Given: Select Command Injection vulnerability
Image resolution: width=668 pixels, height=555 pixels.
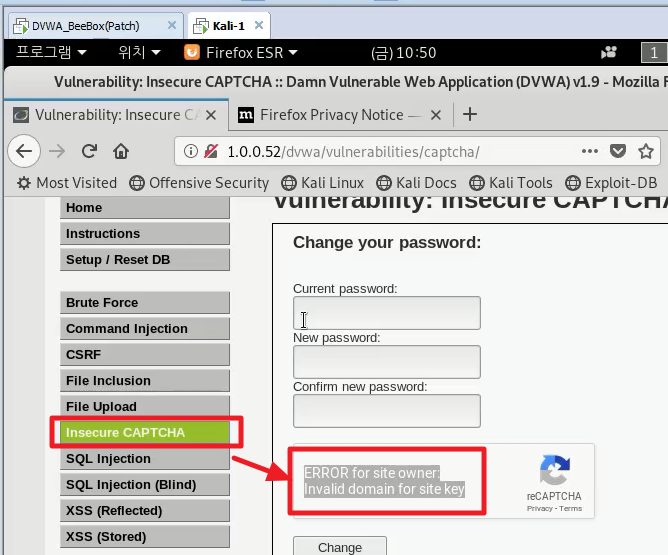Looking at the screenshot, I should tap(145, 328).
